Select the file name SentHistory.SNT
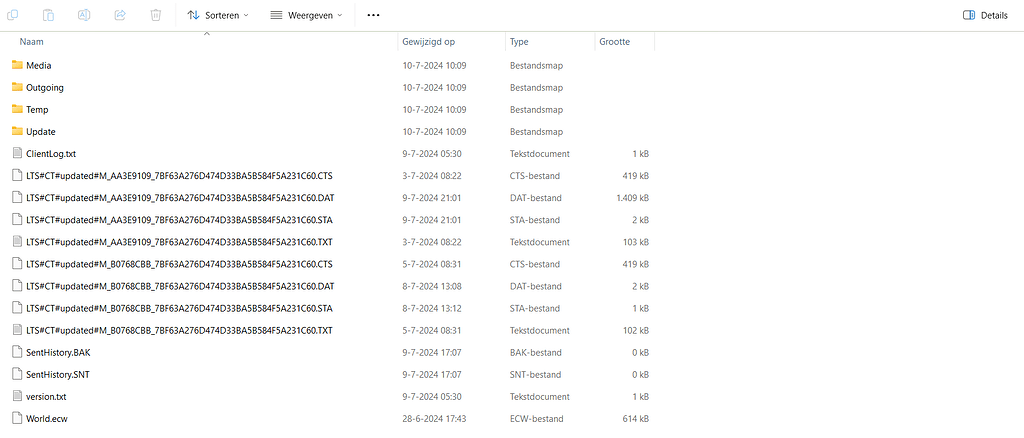The width and height of the screenshot is (1024, 438). click(x=57, y=375)
